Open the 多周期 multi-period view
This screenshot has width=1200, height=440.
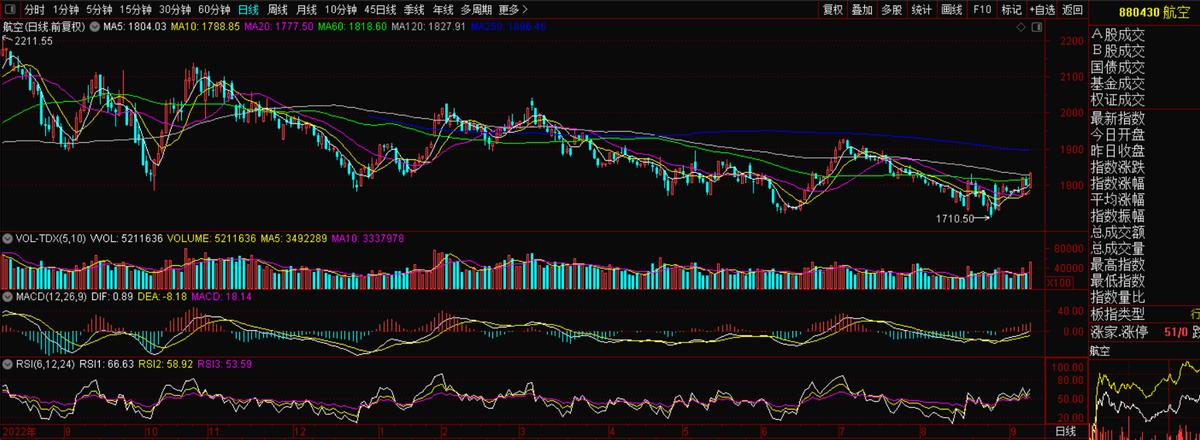pyautogui.click(x=477, y=9)
